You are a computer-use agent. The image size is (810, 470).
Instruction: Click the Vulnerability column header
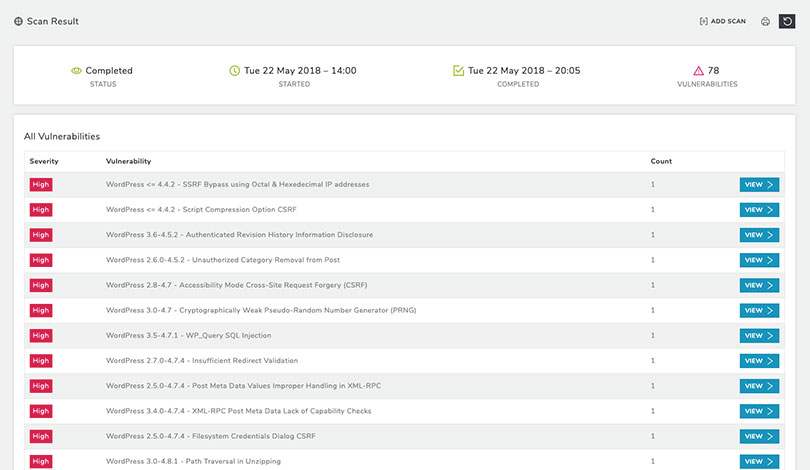pos(128,161)
